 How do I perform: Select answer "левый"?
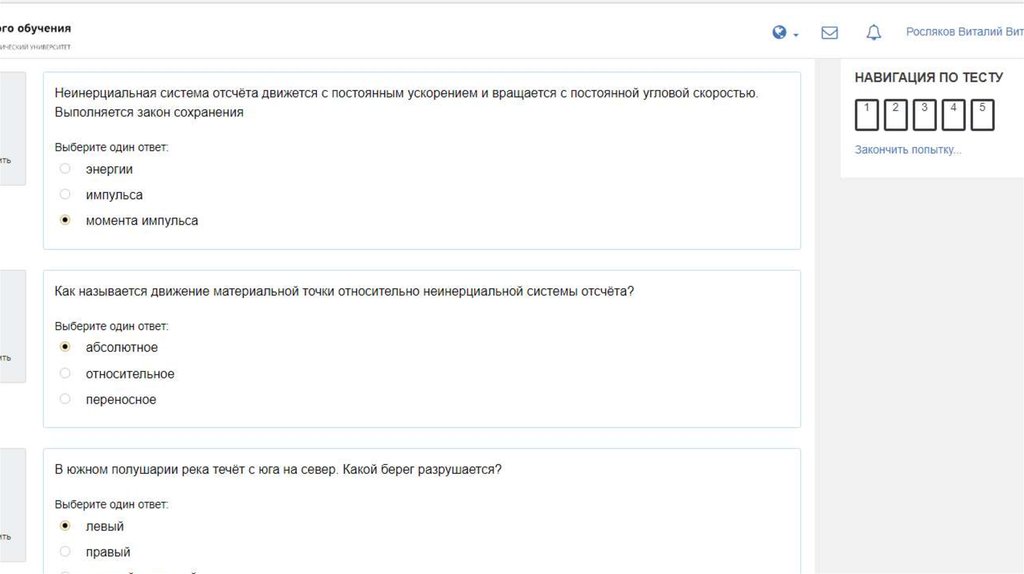65,526
